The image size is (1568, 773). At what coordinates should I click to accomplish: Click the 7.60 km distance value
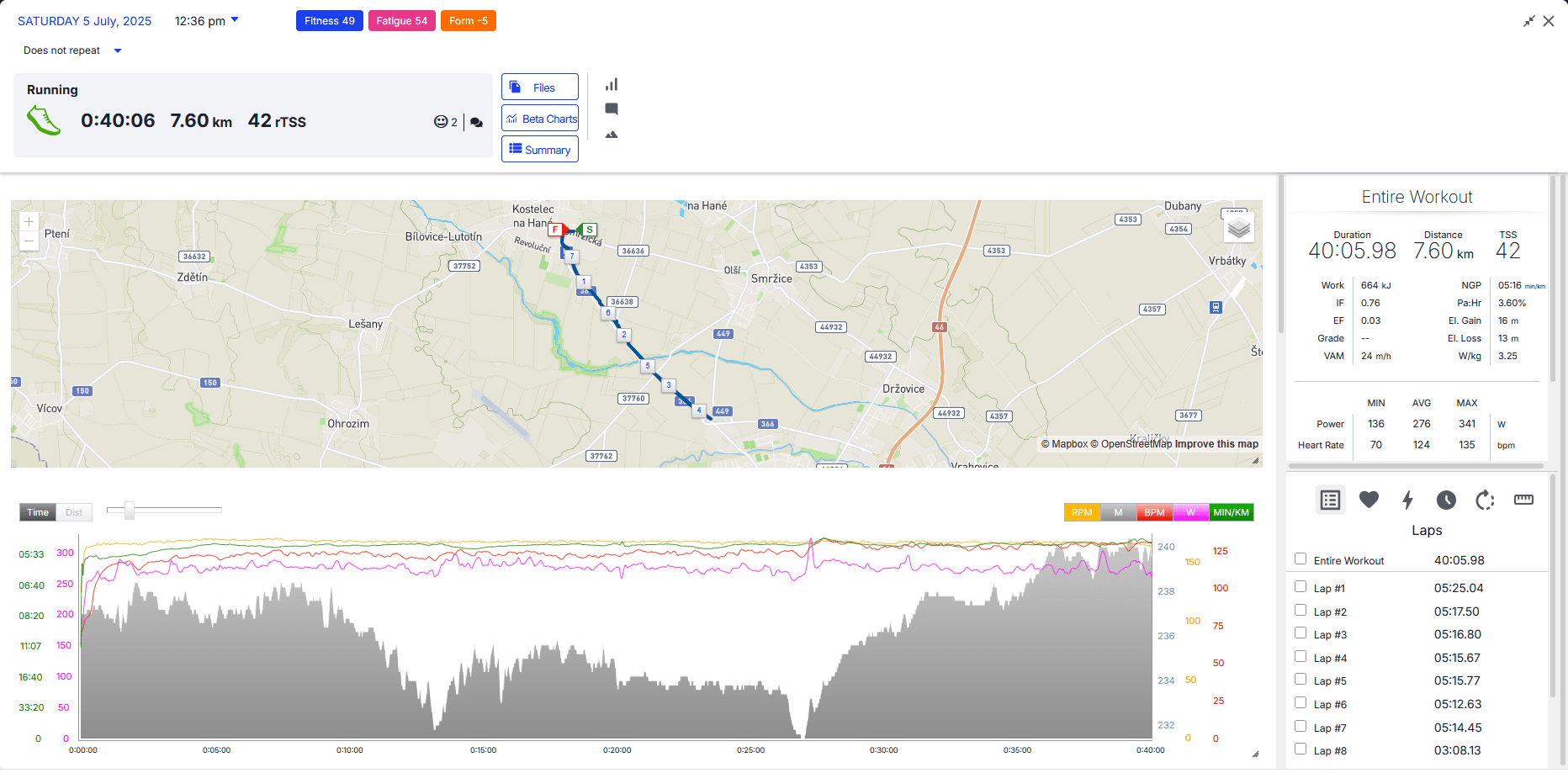tap(201, 121)
